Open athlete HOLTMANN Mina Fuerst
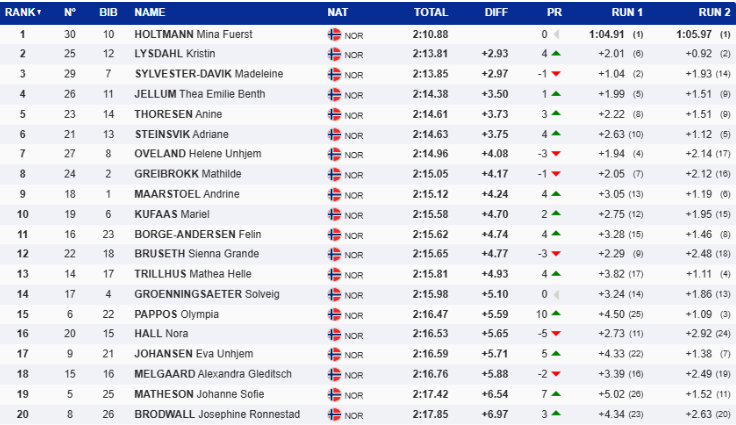 click(193, 34)
